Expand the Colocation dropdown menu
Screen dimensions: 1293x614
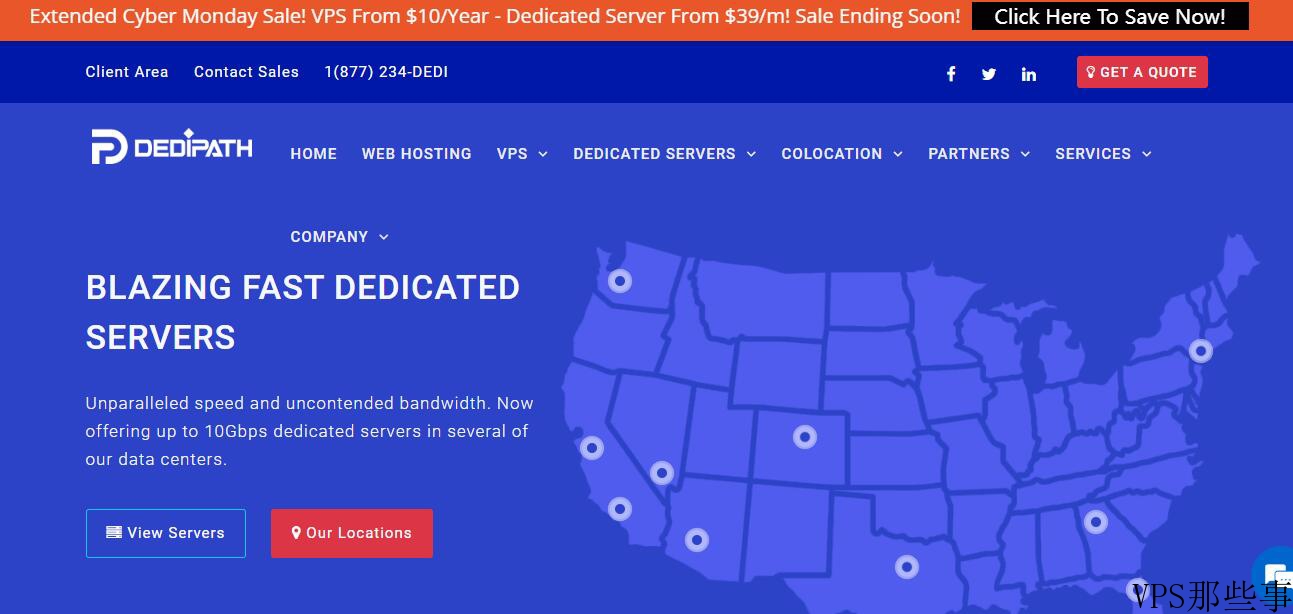[x=842, y=154]
